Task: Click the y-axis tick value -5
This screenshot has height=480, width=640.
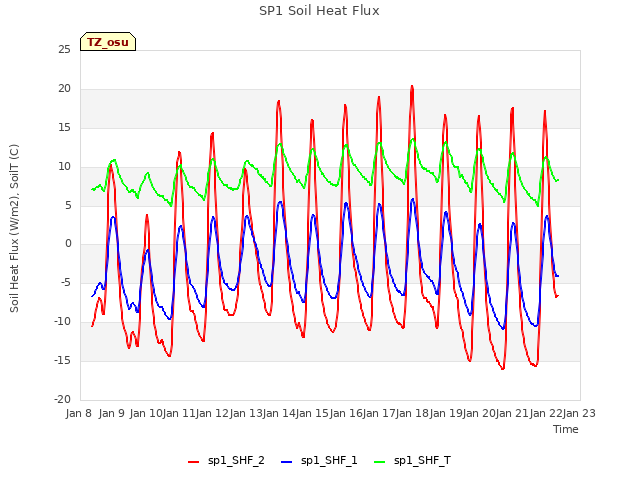Action: pos(64,282)
